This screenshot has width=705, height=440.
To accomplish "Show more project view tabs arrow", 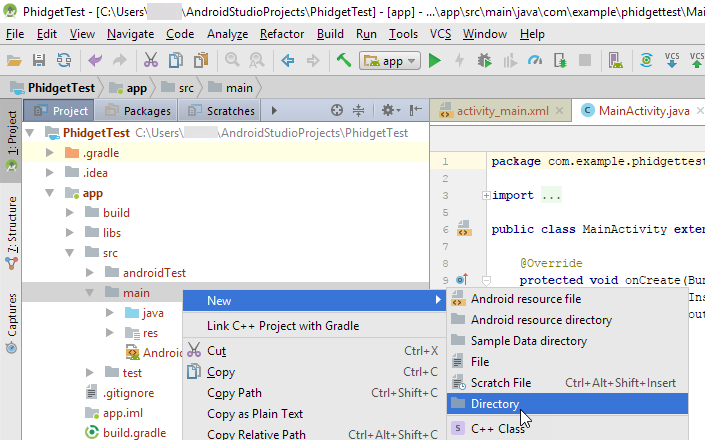I will 274,111.
